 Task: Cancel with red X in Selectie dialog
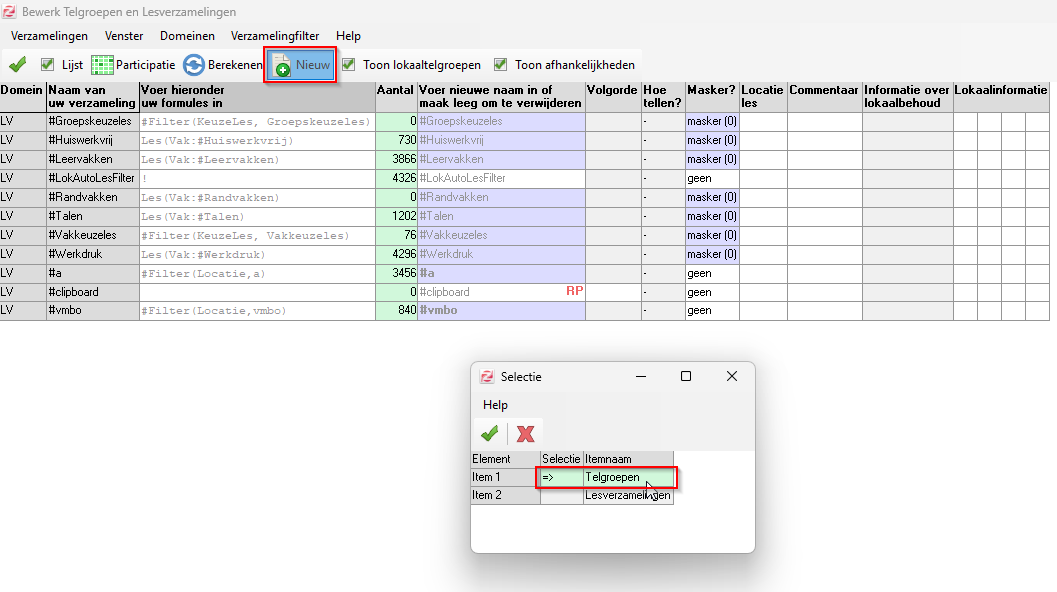(525, 433)
